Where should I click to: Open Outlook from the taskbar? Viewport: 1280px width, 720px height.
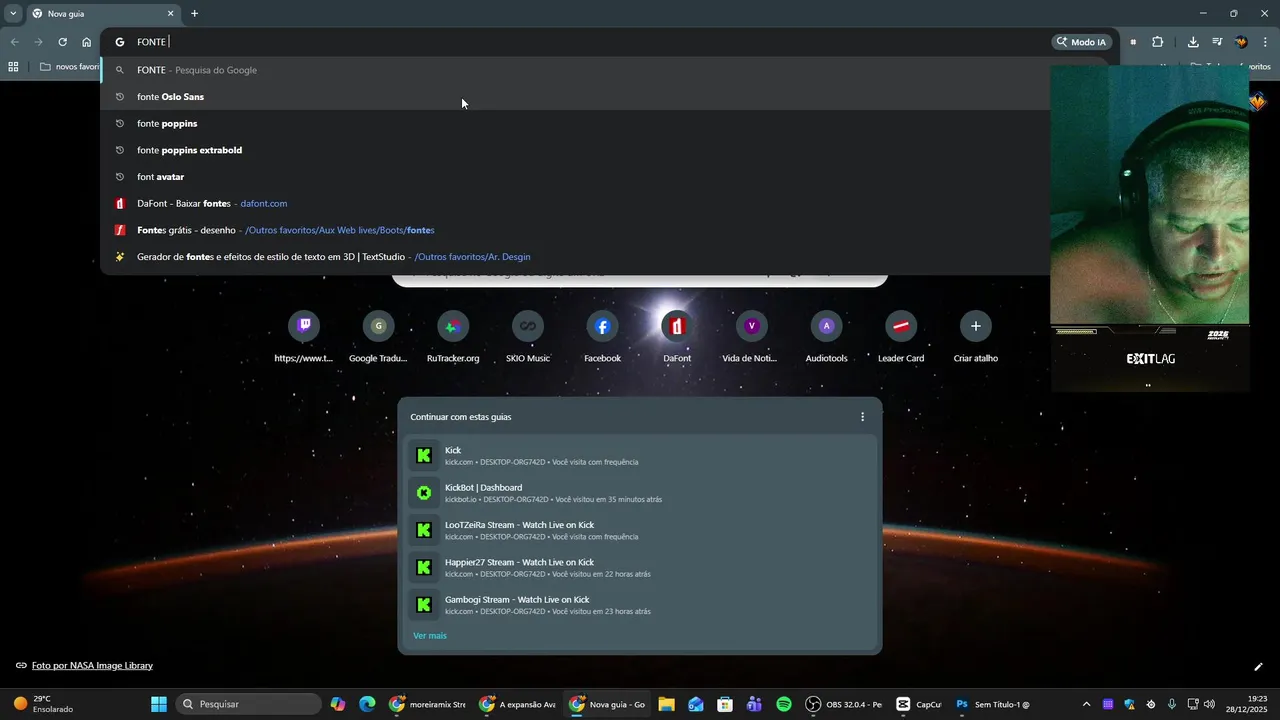[696, 704]
